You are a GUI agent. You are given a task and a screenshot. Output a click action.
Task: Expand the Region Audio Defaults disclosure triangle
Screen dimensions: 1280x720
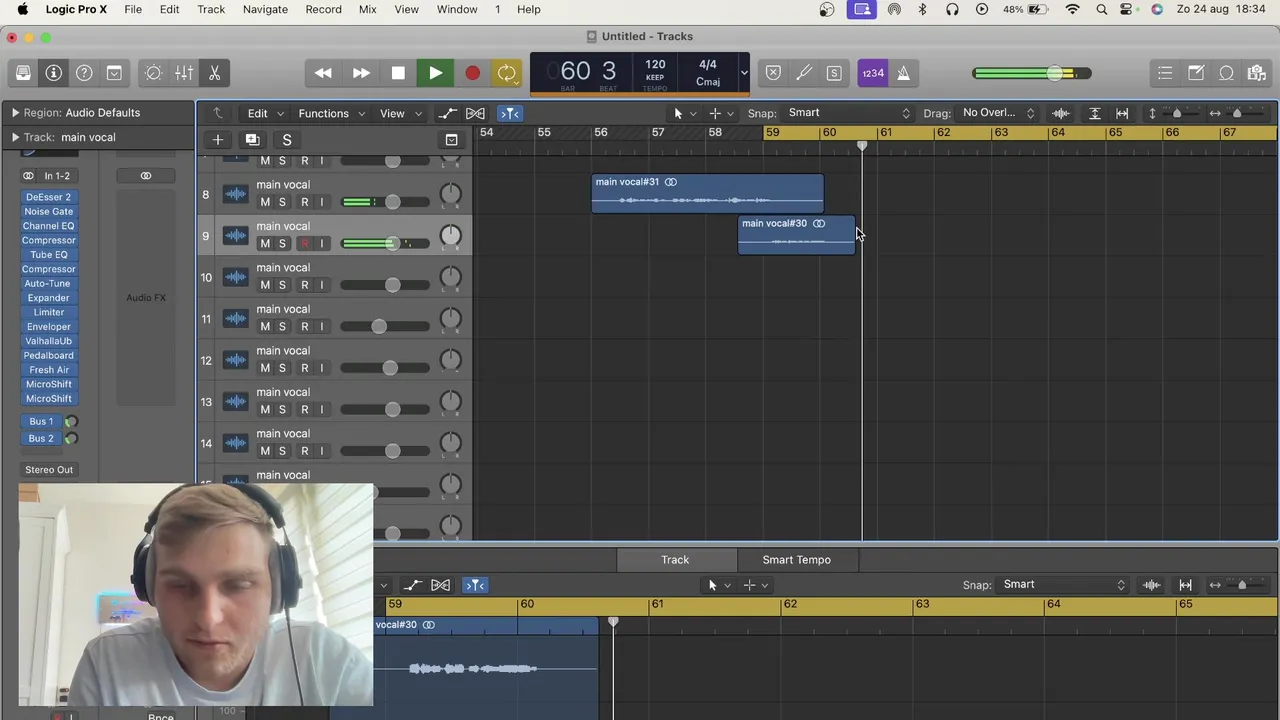tap(15, 113)
